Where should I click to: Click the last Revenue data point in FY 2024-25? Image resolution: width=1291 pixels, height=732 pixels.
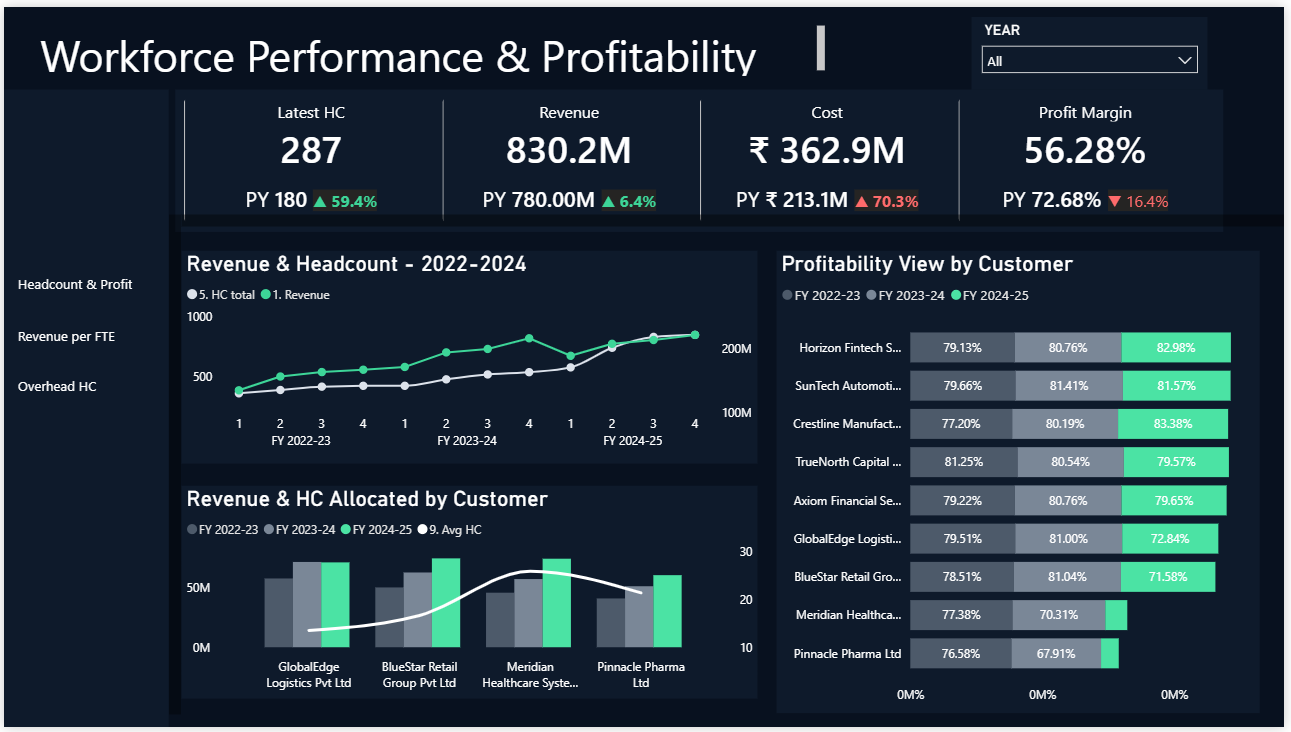tap(695, 335)
